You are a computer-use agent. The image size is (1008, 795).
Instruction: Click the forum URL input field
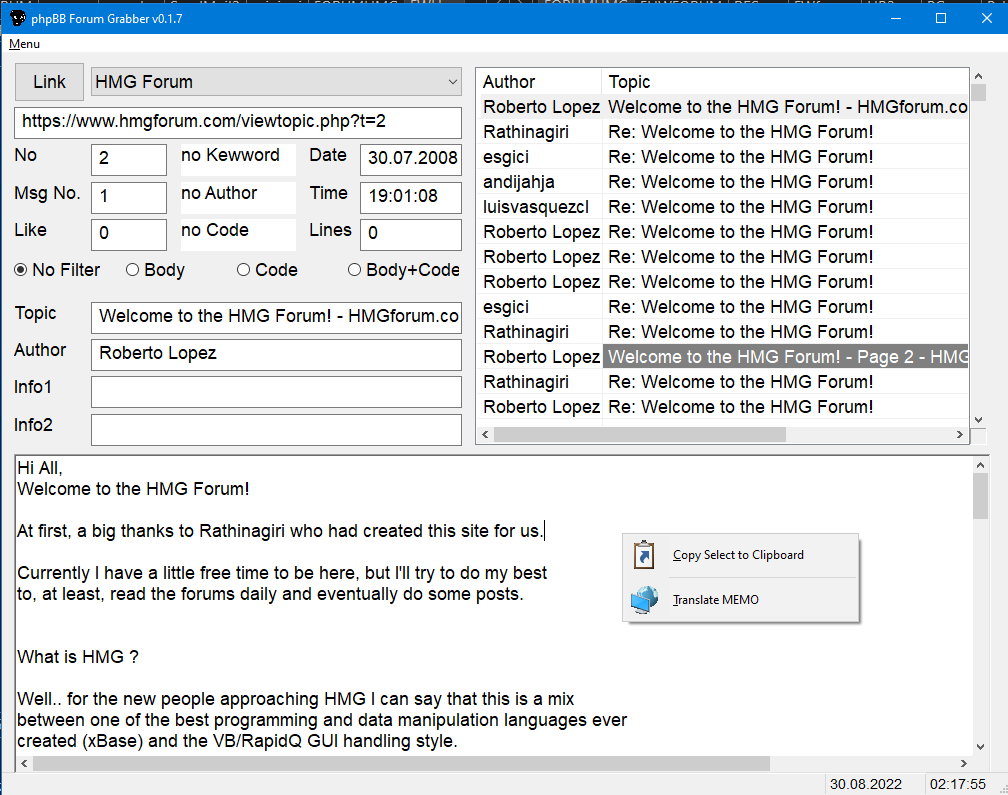coord(238,122)
